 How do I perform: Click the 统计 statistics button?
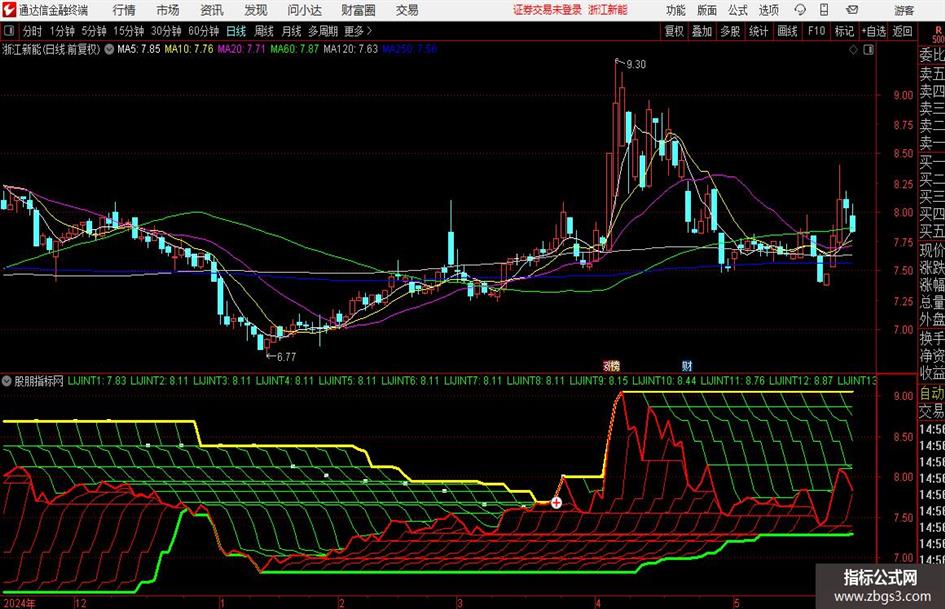pyautogui.click(x=758, y=31)
